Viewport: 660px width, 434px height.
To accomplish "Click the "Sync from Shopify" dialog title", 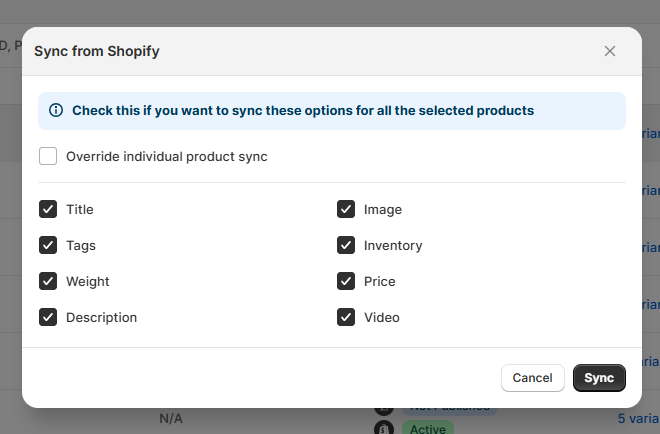I will pos(97,51).
